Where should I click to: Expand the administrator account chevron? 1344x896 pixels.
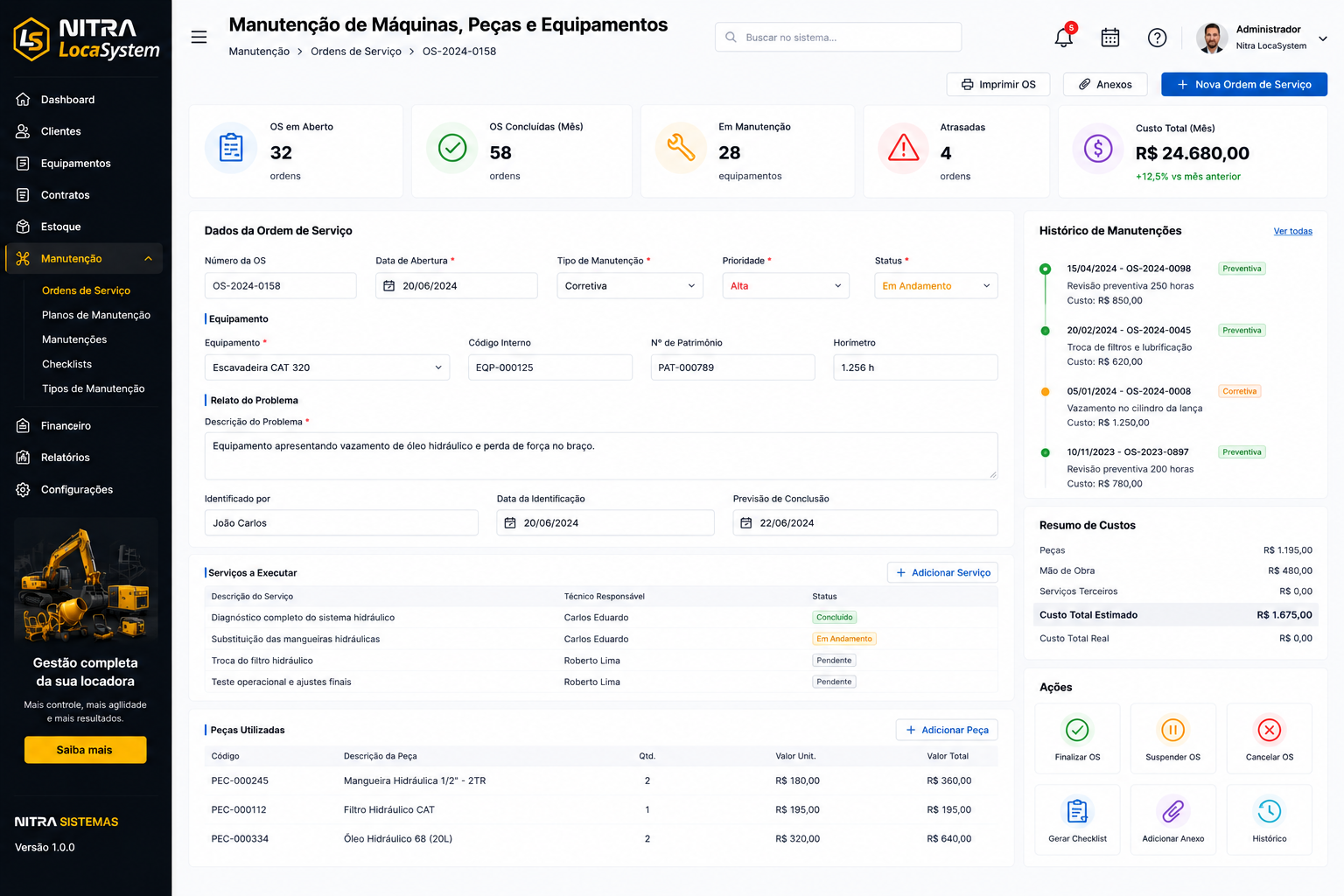coord(1323,38)
